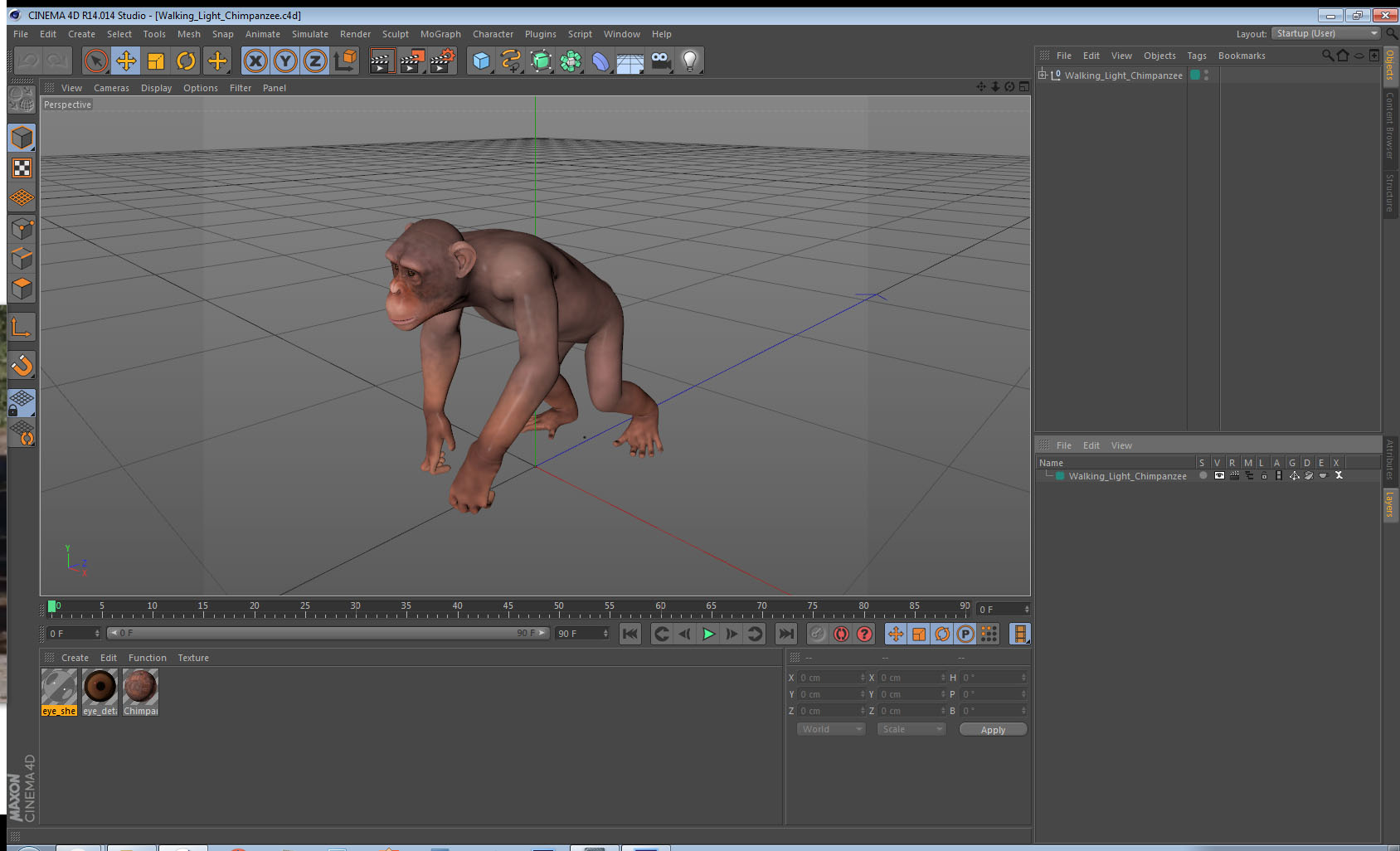The height and width of the screenshot is (851, 1400).
Task: Expand the Walking_Light_Chimpanzee object tree
Action: click(x=1043, y=75)
